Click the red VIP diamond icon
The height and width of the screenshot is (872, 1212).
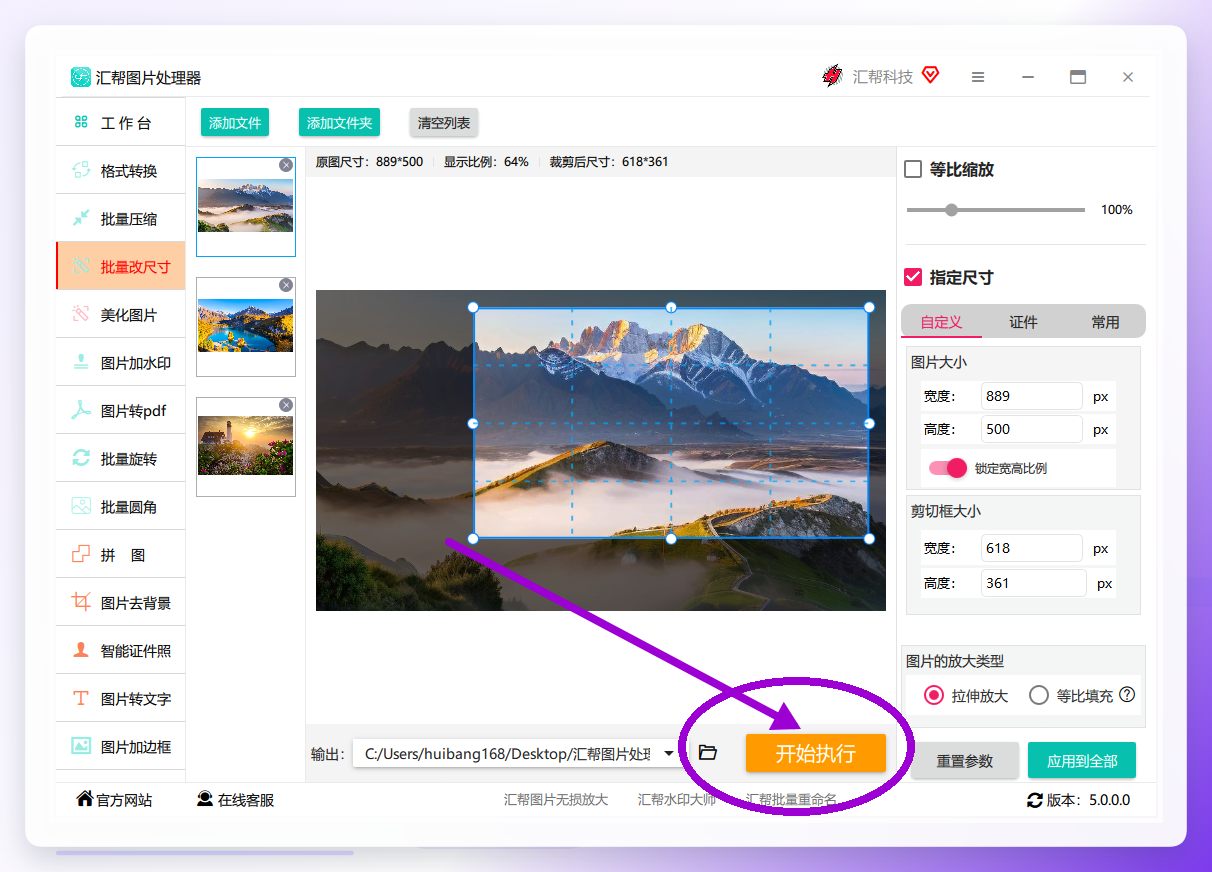click(x=931, y=75)
